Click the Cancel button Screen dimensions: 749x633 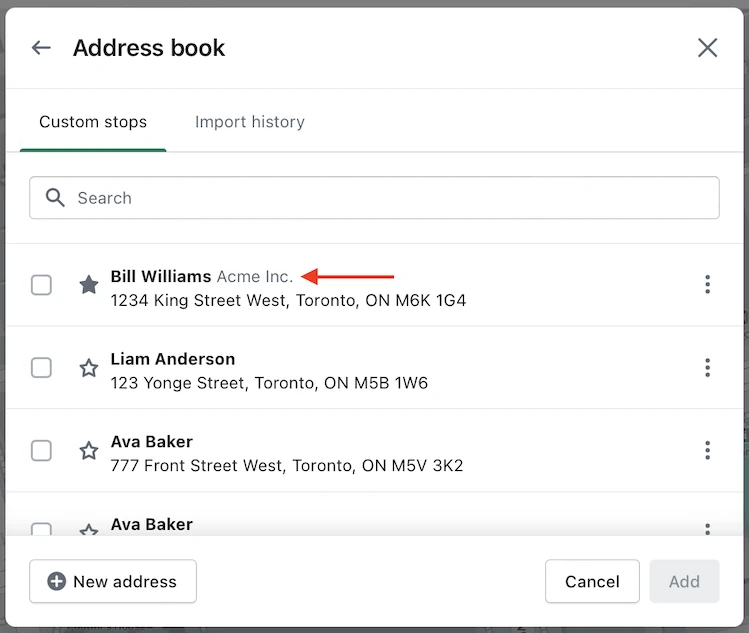(x=592, y=581)
